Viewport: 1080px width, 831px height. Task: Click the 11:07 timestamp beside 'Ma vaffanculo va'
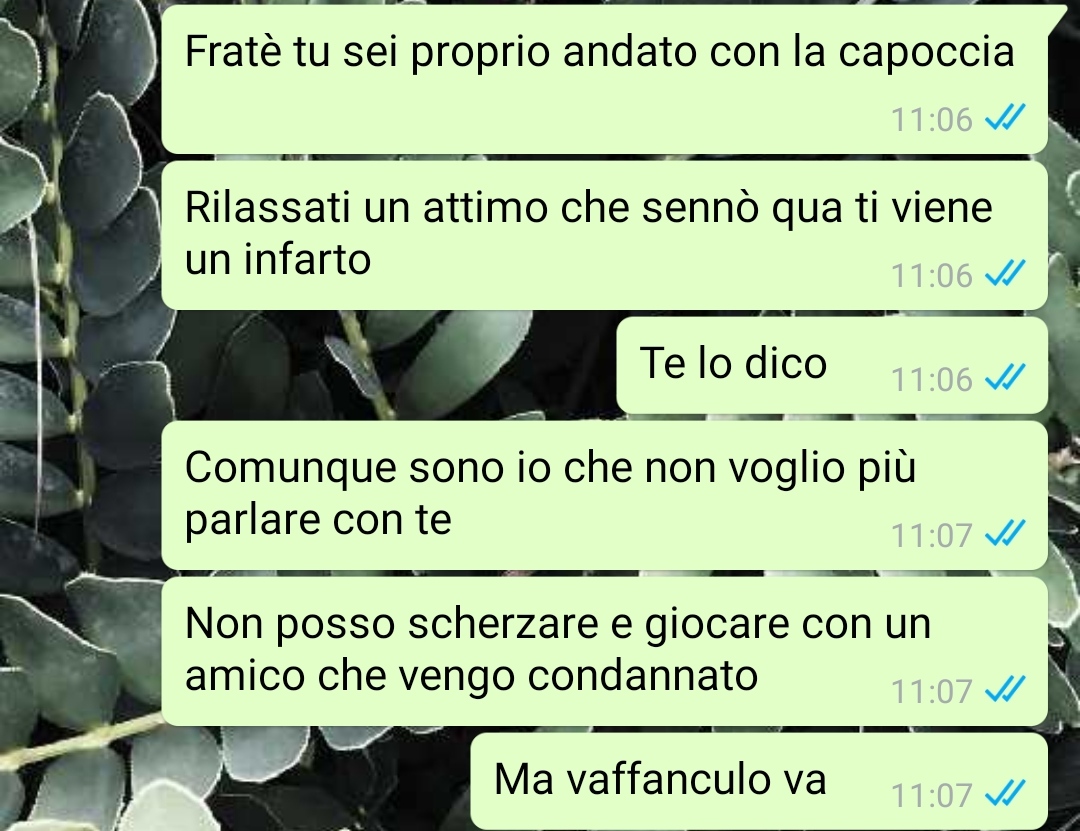931,796
